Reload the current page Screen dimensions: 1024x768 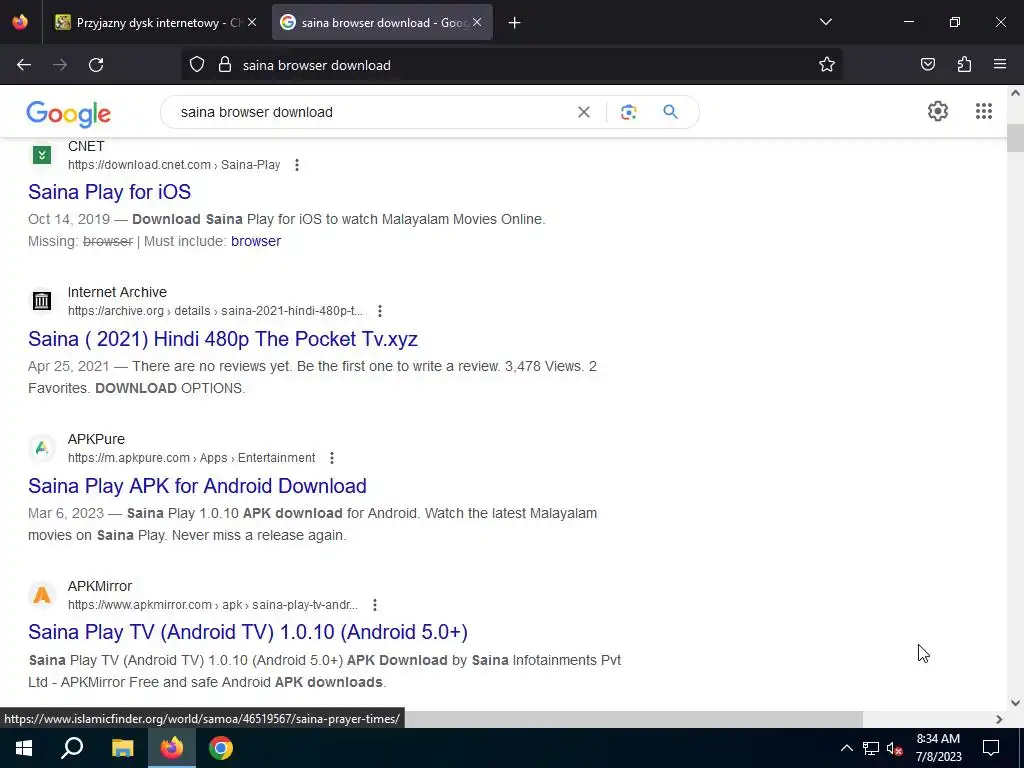coord(96,65)
